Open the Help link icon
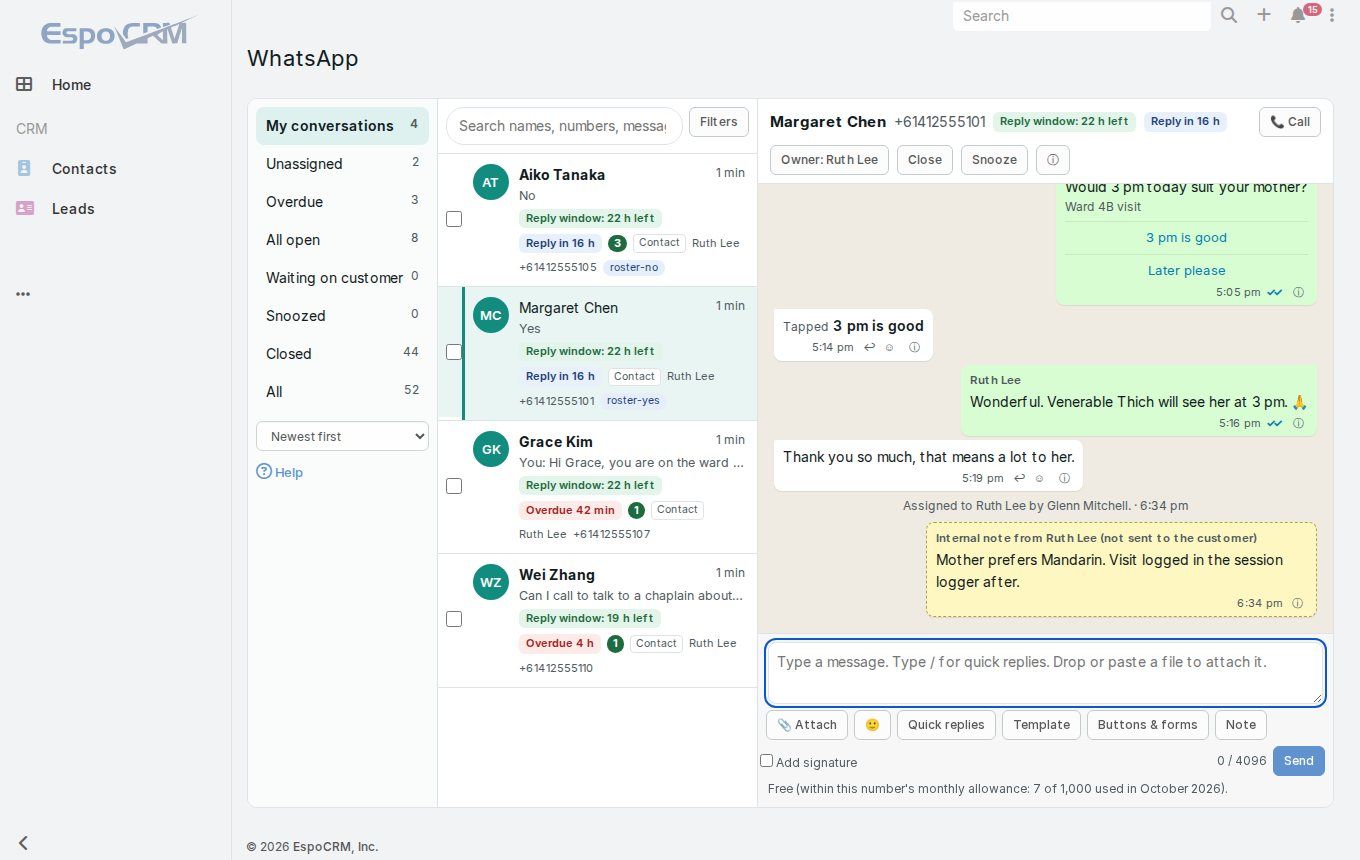The image size is (1360, 860). click(264, 471)
